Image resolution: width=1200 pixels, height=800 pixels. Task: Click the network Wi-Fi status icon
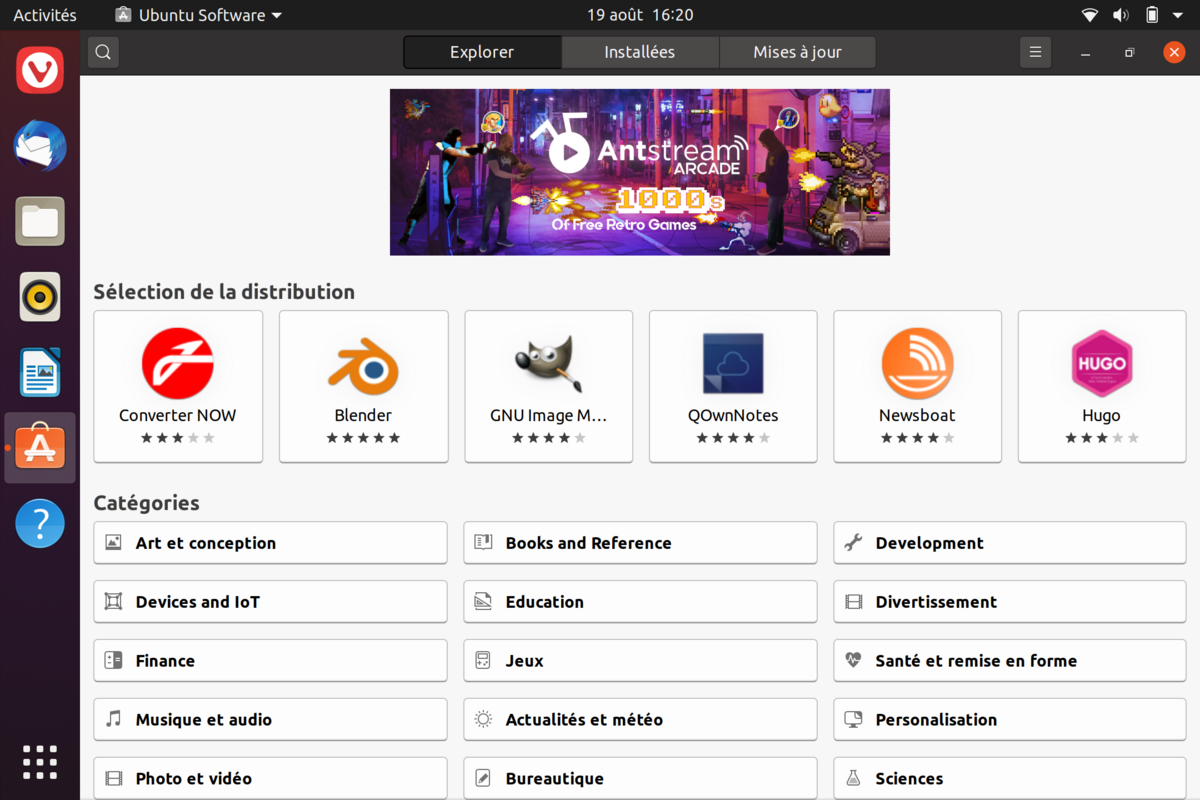click(1090, 15)
